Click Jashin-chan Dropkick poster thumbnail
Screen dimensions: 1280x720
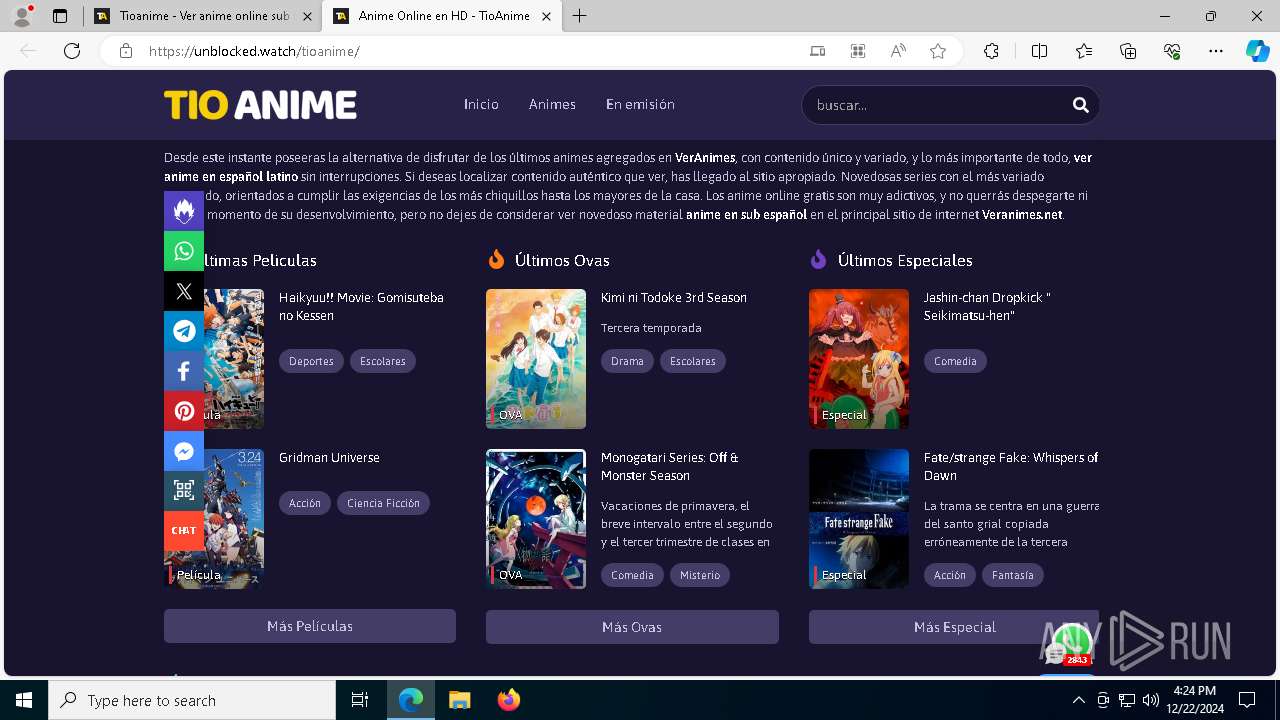(x=859, y=359)
